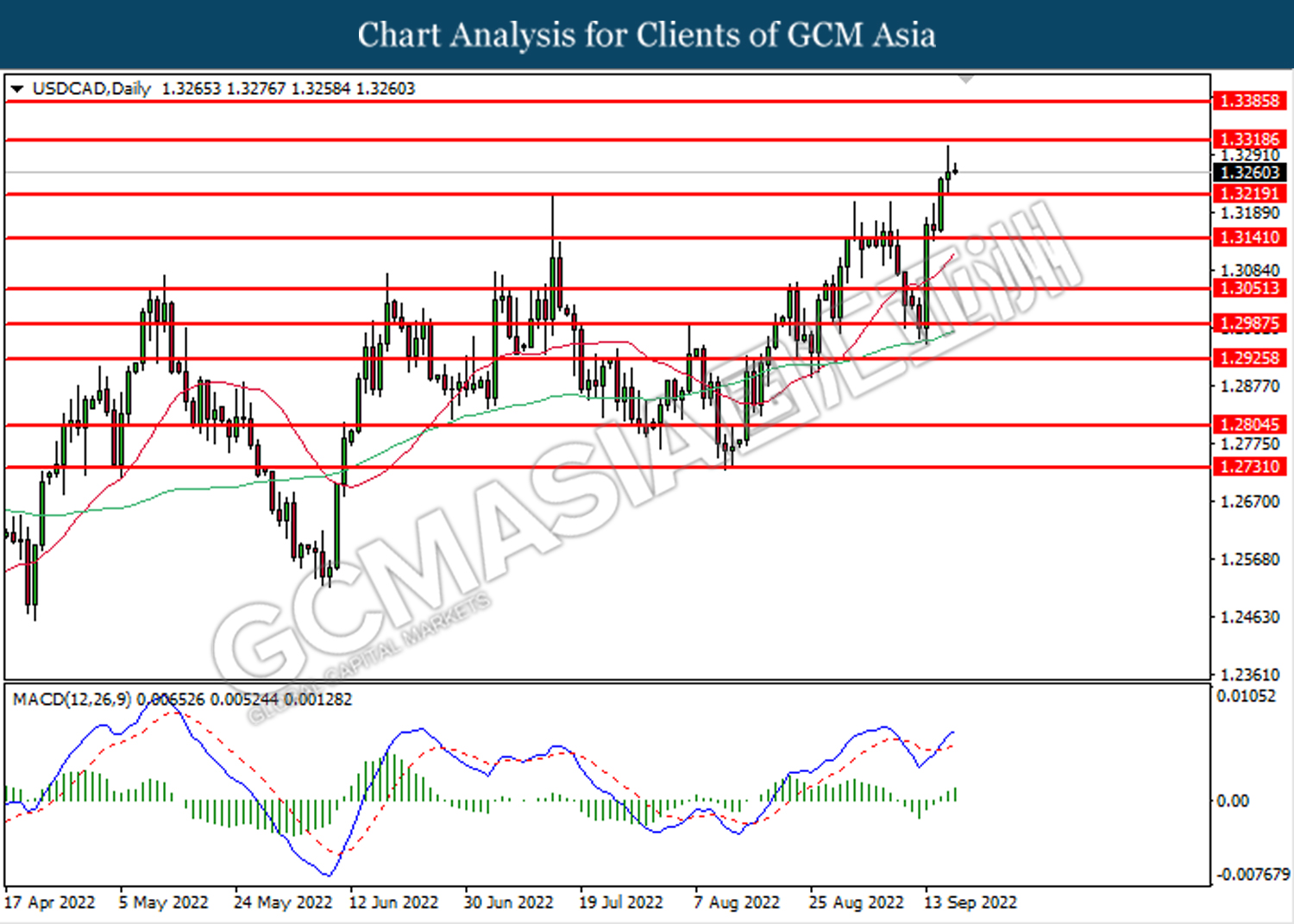Click the 25 Aug 2022 date label
Viewport: 1294px width, 924px height.
(857, 902)
